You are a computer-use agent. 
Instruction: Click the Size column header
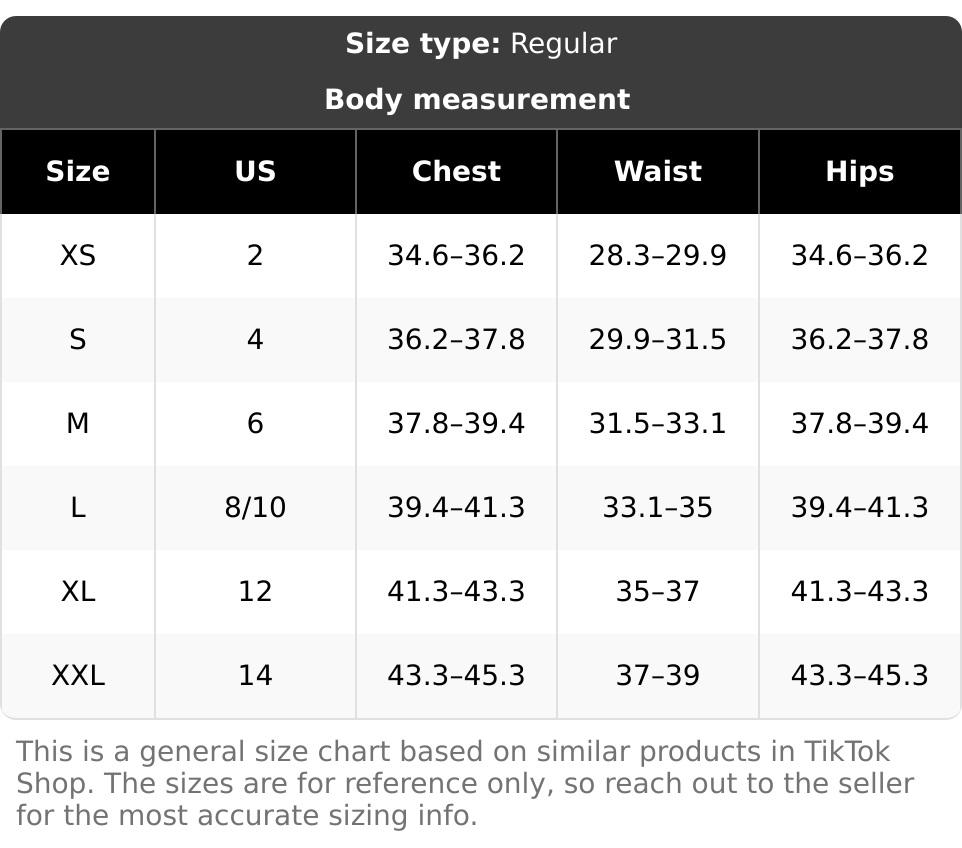78,171
